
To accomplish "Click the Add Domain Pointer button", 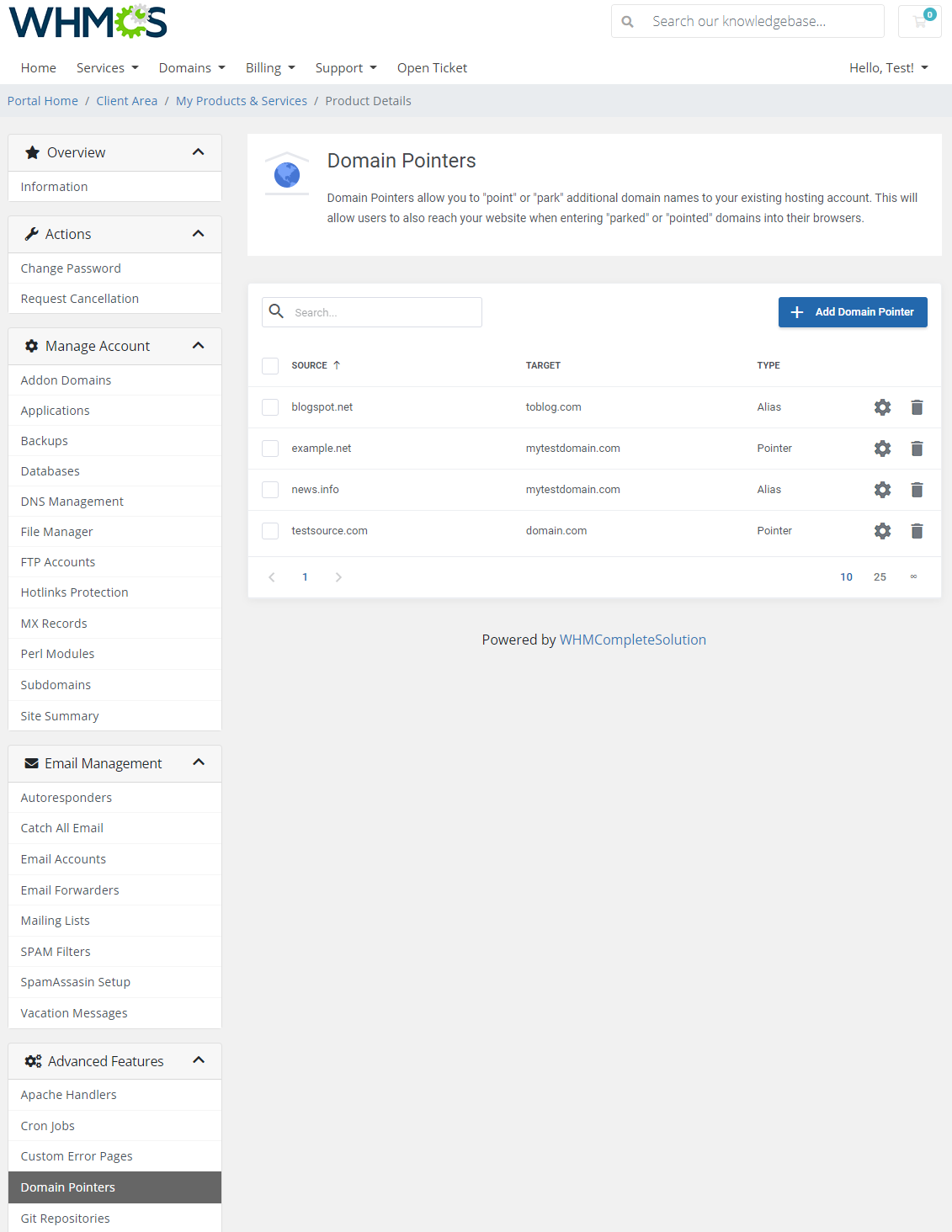I will tap(852, 312).
